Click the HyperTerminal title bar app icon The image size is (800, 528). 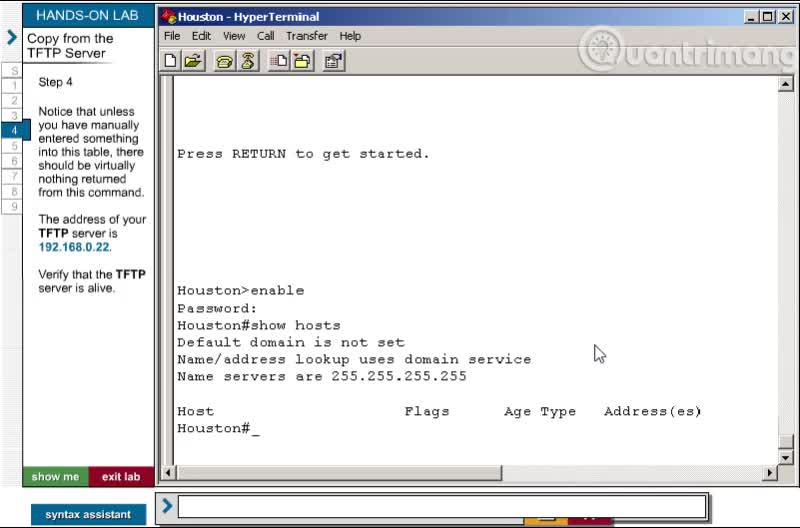(x=169, y=17)
